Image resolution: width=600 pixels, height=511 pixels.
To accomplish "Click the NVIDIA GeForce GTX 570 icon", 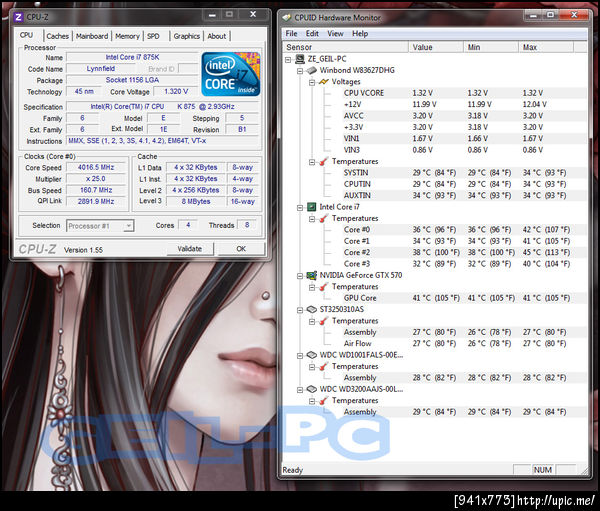I will click(312, 275).
